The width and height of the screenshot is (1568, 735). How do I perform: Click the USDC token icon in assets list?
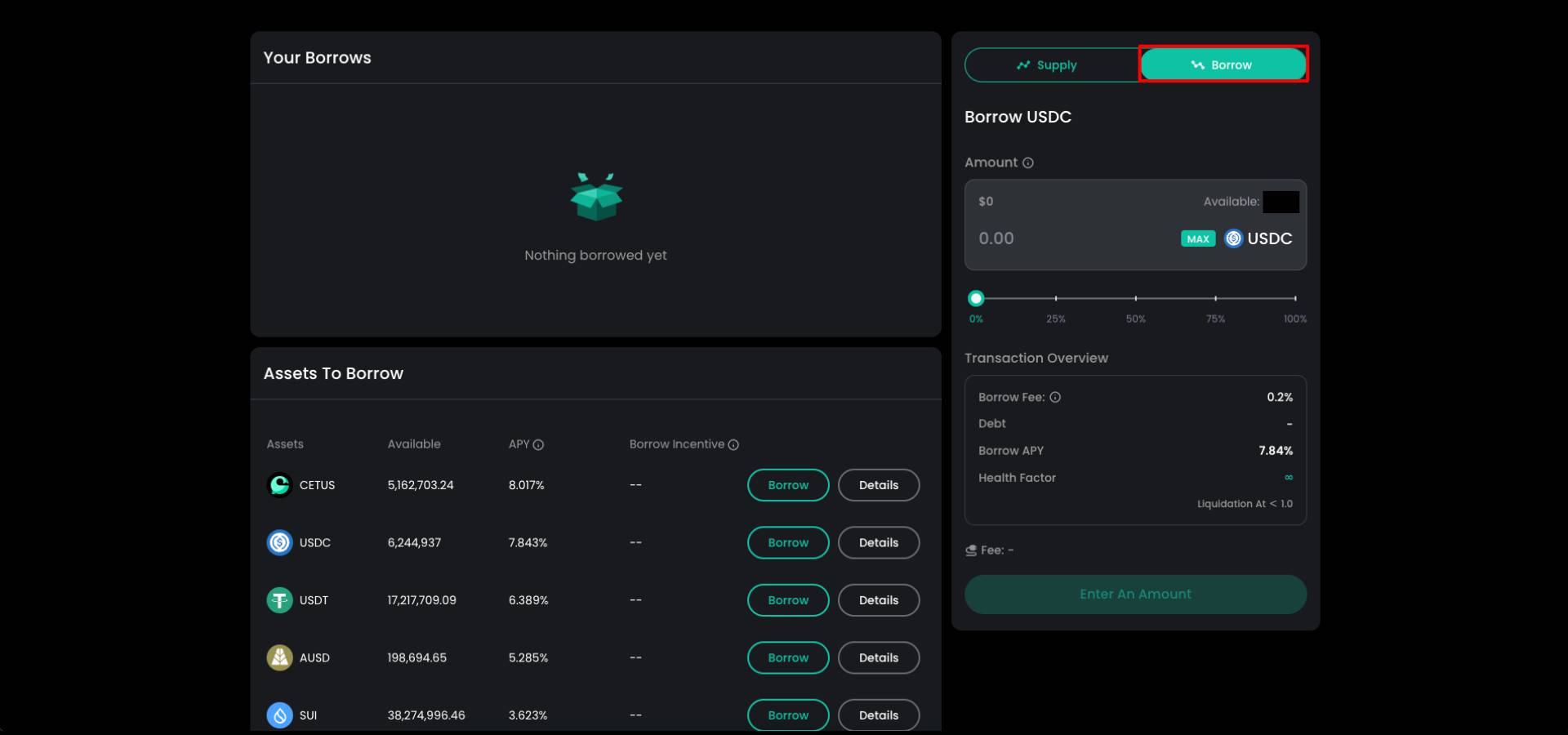[279, 542]
